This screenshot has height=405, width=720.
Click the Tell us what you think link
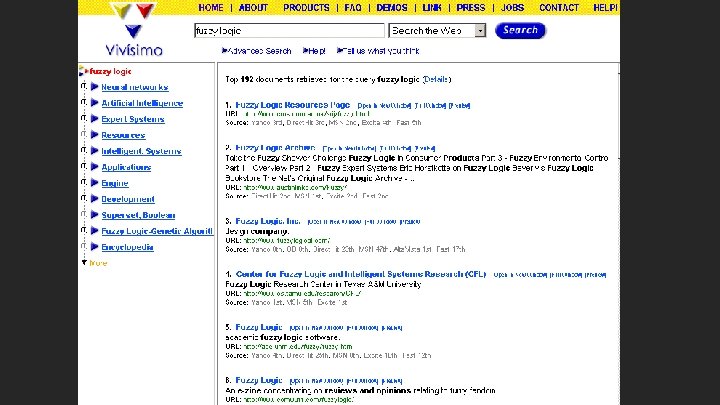(x=381, y=51)
